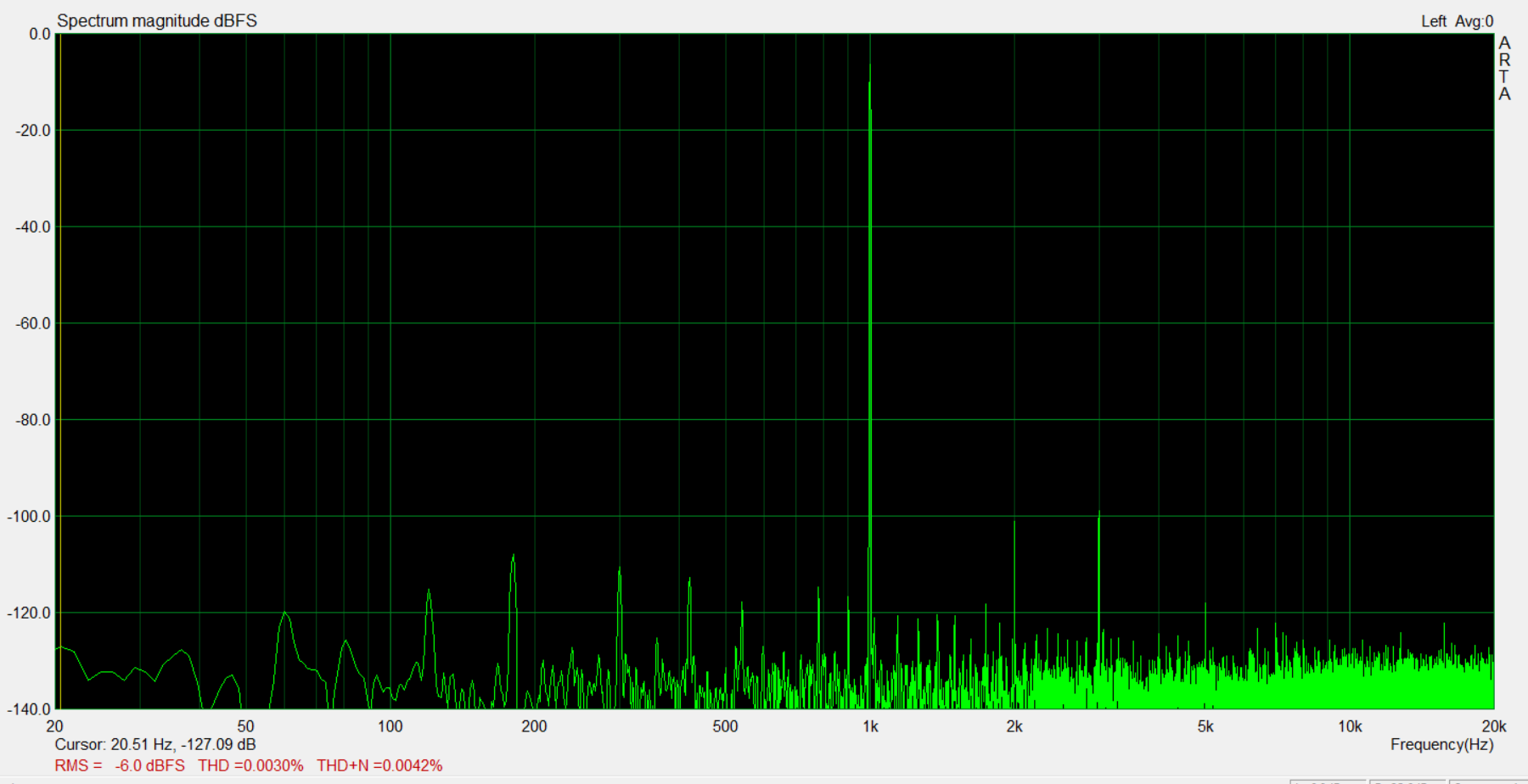Place cursor on the 2 kHz harmonic peak
This screenshot has width=1528, height=784.
[1014, 523]
